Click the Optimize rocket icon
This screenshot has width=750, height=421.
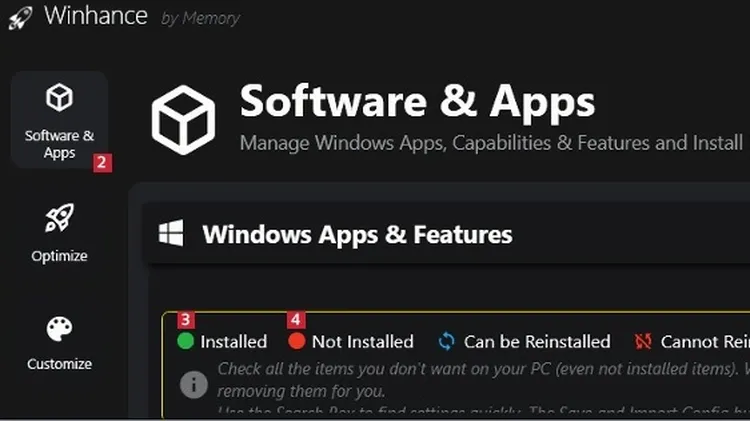[59, 217]
